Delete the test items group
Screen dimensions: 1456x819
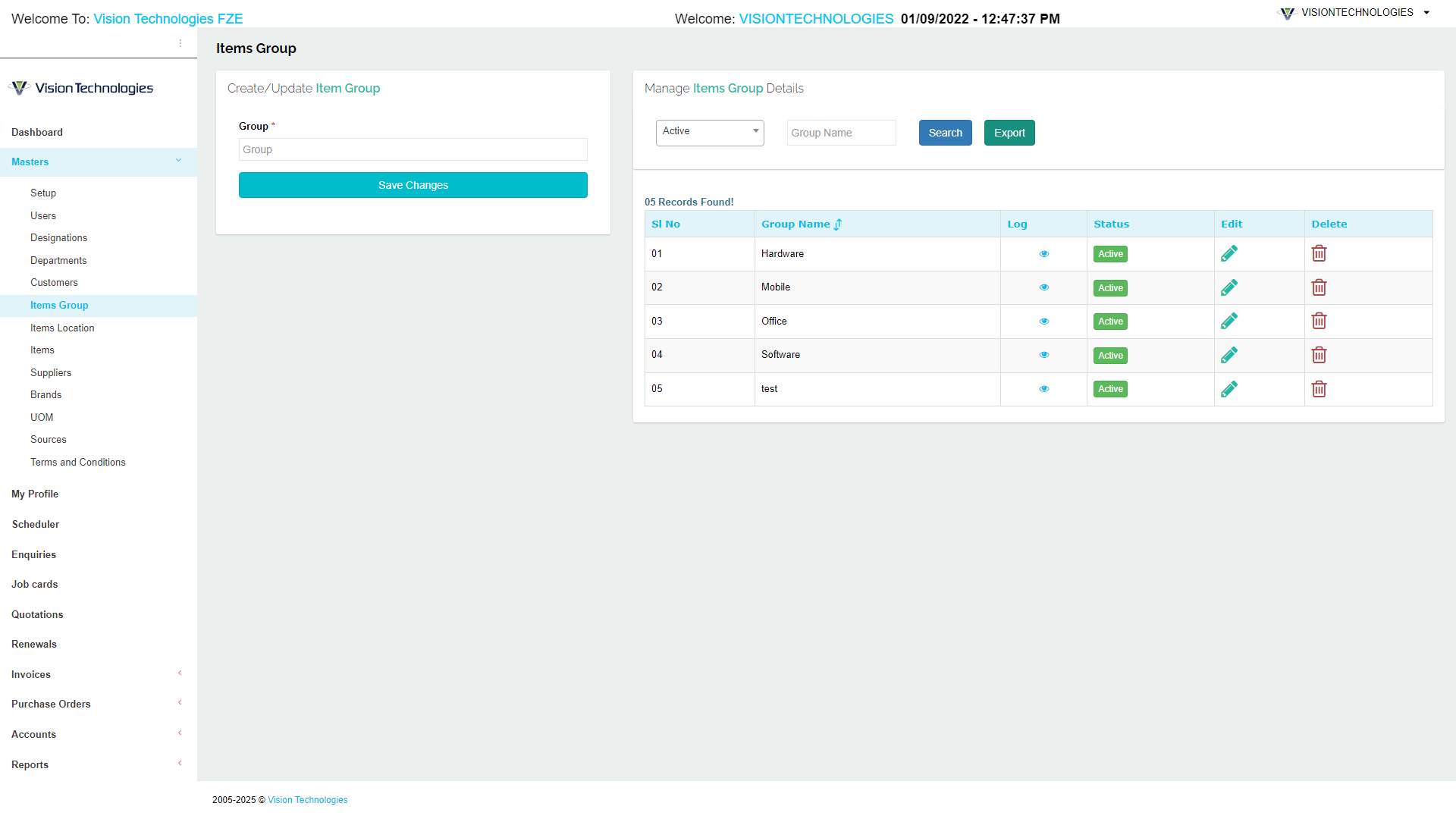pos(1319,389)
